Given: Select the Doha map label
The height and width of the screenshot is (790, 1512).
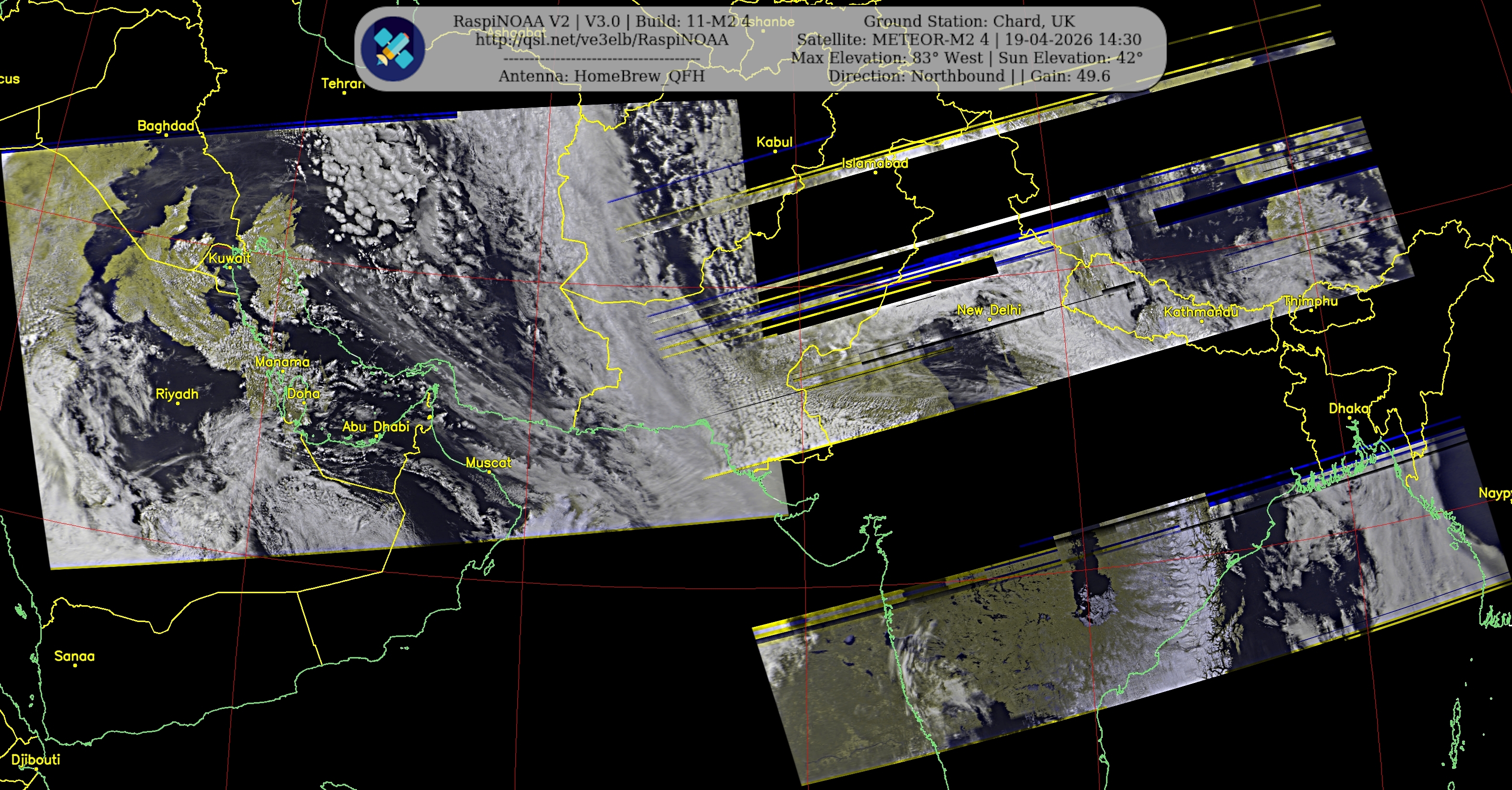Looking at the screenshot, I should (x=303, y=394).
